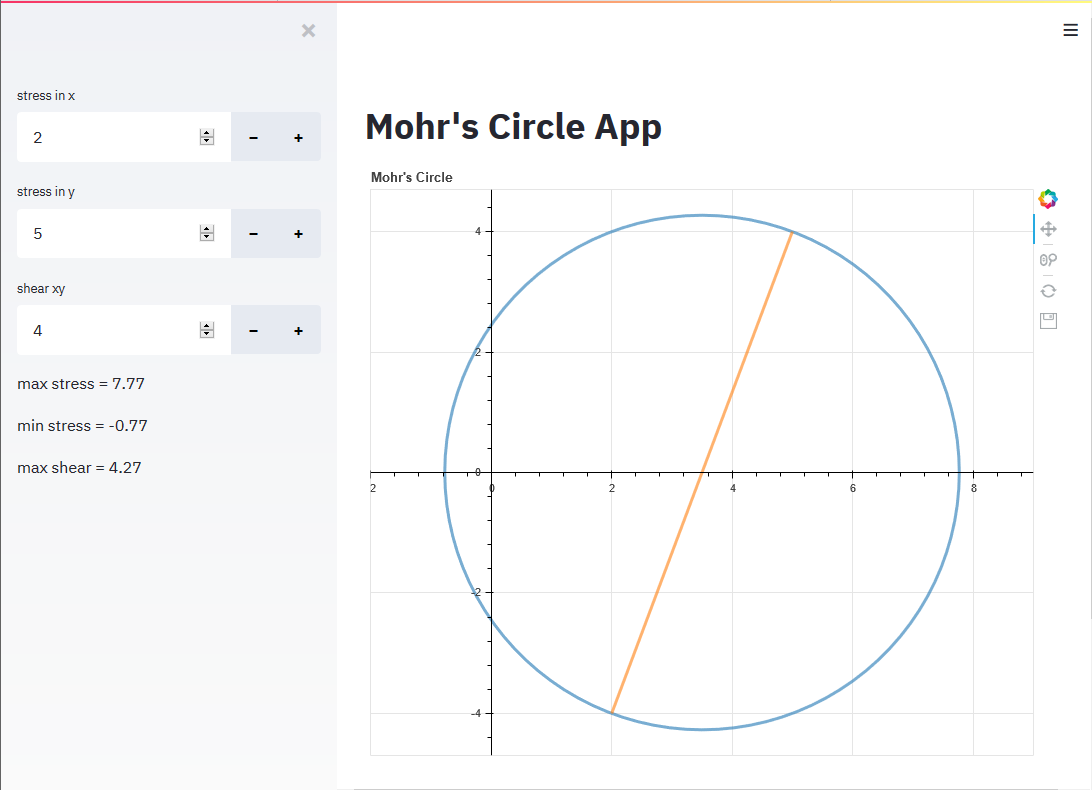Viewport: 1092px width, 790px height.
Task: Click the up stepper on shear xy field
Action: [207, 325]
